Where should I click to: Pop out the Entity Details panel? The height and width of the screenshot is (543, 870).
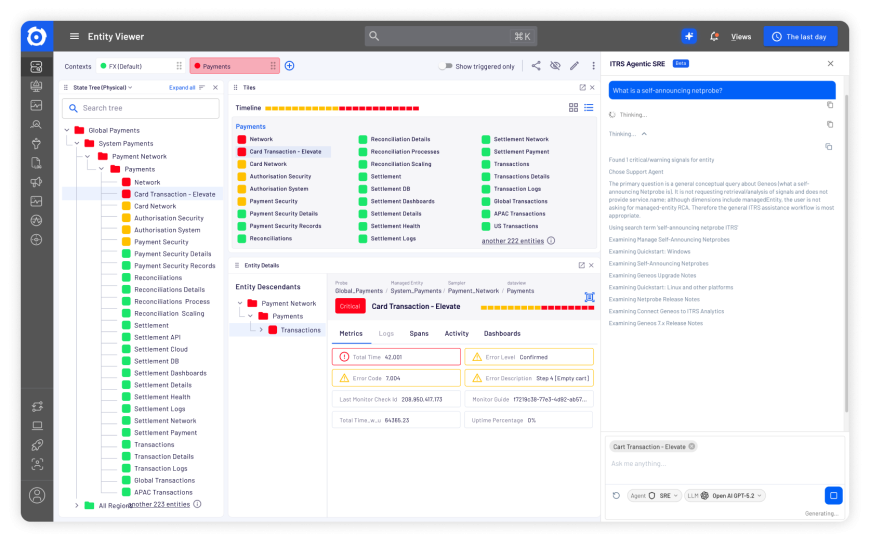point(581,265)
